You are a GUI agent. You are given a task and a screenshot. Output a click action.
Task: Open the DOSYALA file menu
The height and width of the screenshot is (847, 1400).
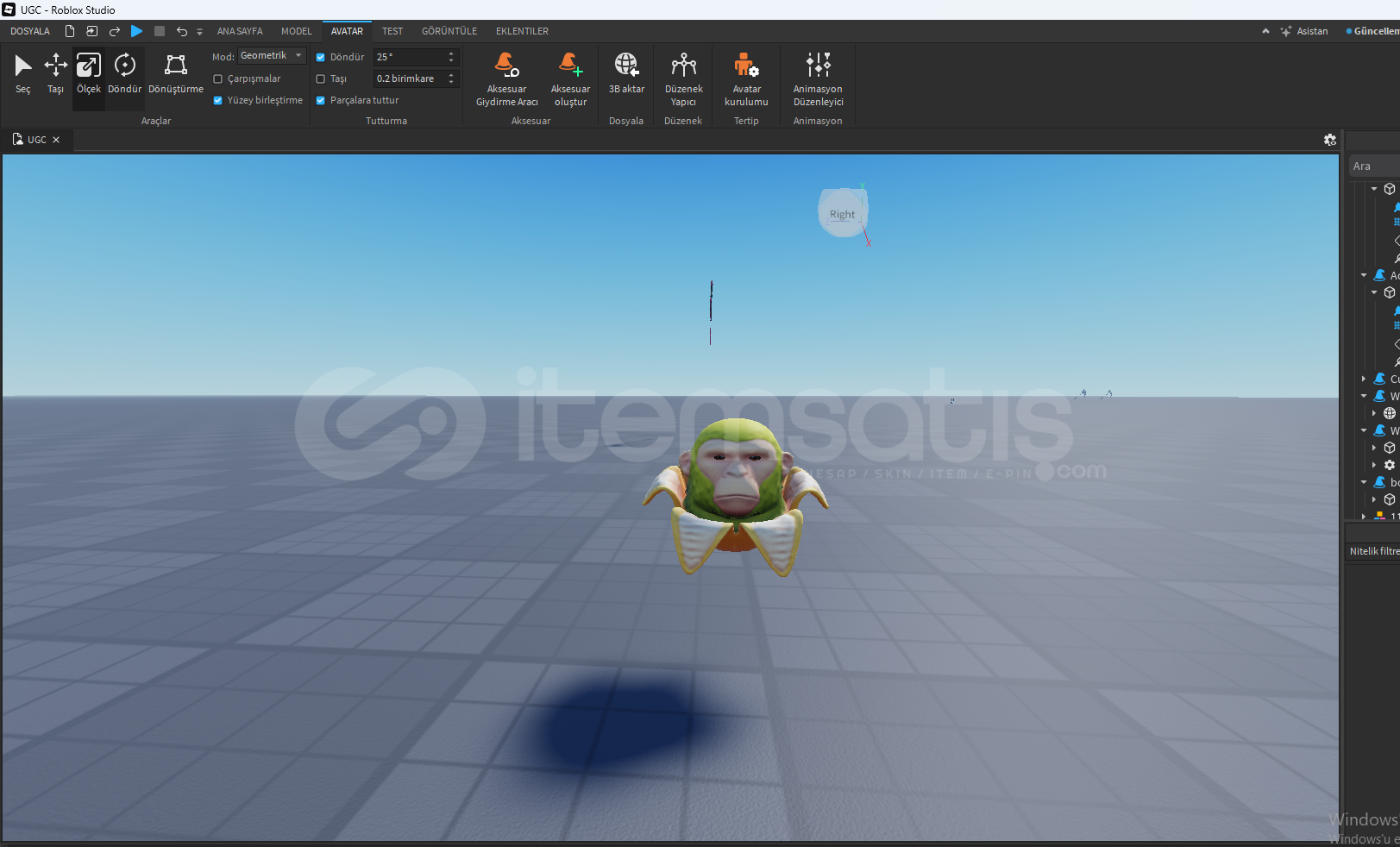pos(30,31)
